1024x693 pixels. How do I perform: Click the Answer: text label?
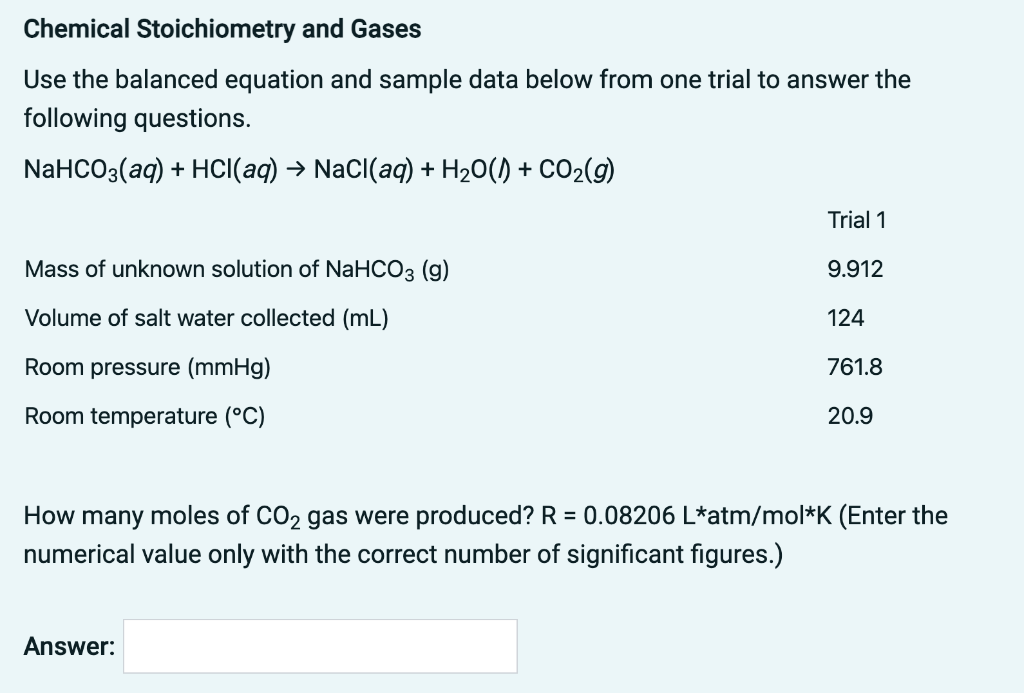coord(65,645)
